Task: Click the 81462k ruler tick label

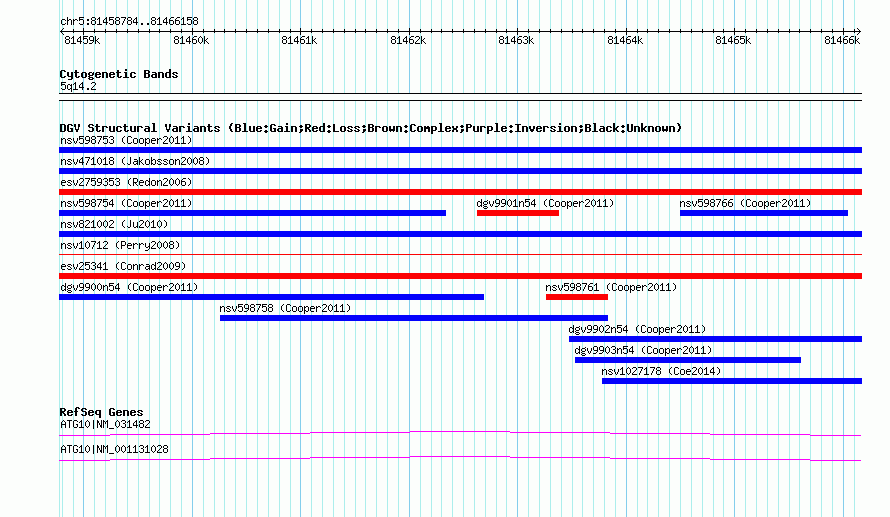Action: pos(408,40)
